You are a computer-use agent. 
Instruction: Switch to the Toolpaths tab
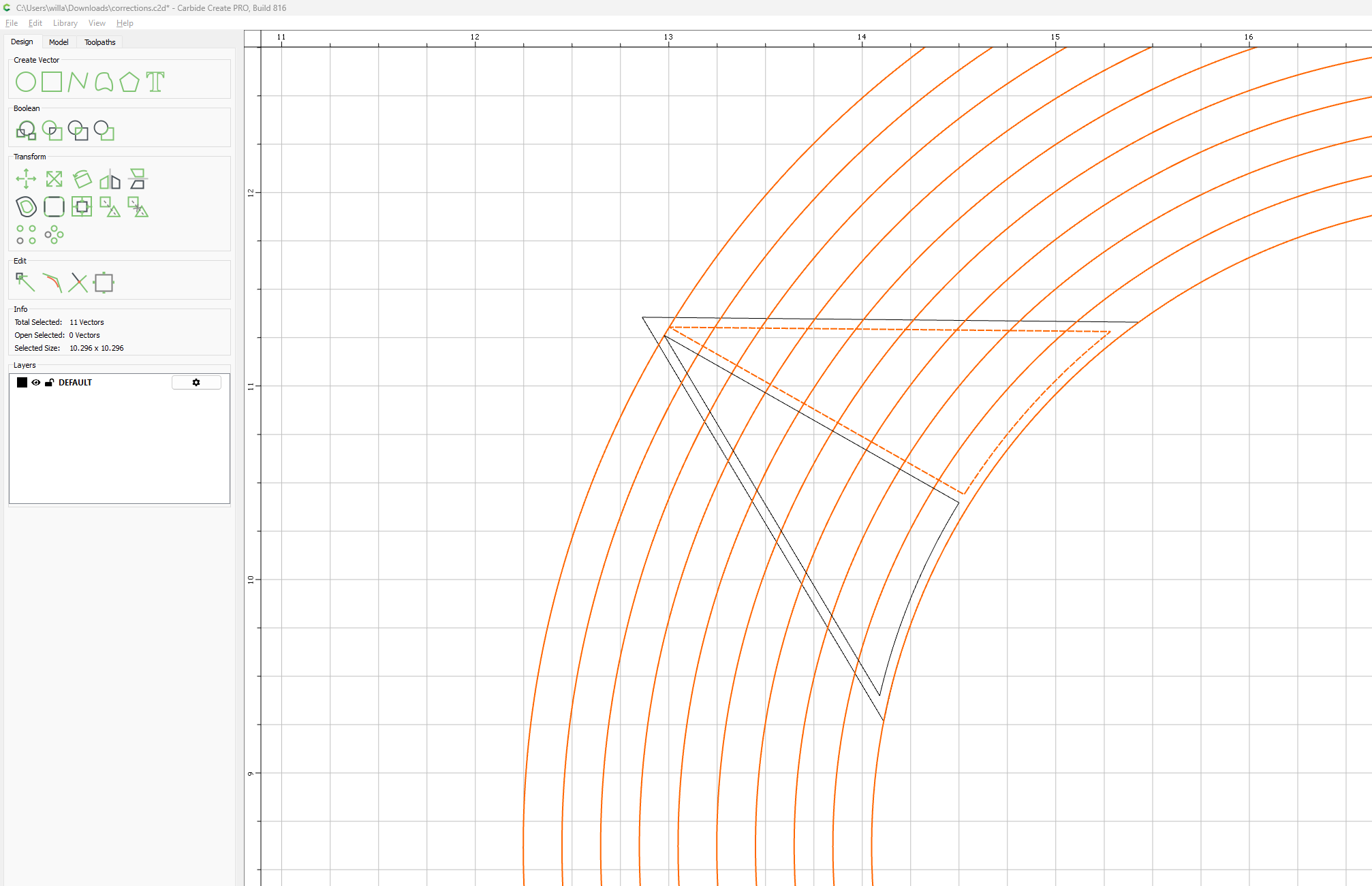99,42
